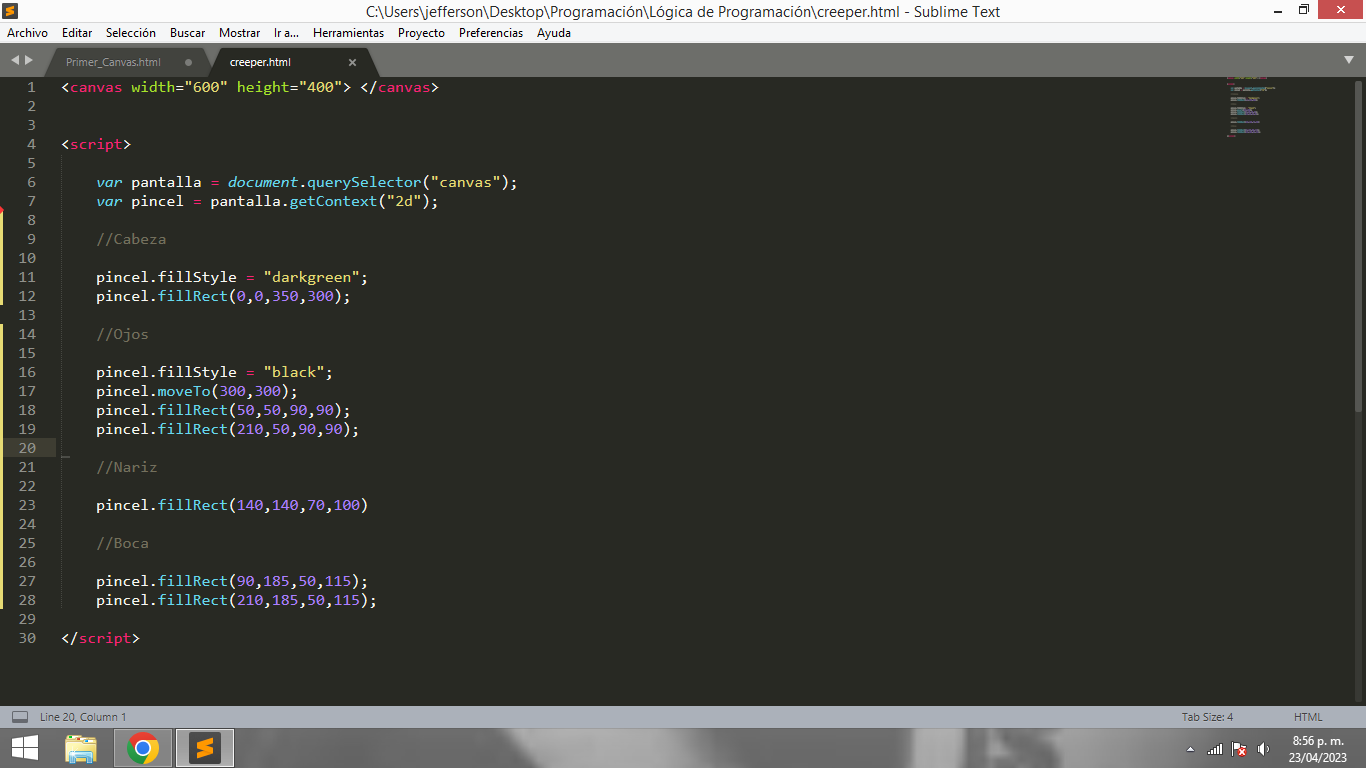
Task: Click line number 30 in the gutter
Action: coord(26,638)
